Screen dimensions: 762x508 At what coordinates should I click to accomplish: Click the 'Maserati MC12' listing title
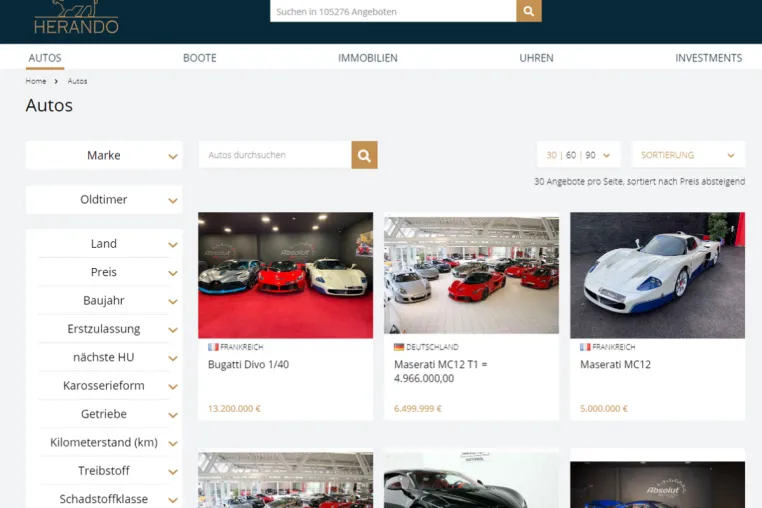(615, 365)
